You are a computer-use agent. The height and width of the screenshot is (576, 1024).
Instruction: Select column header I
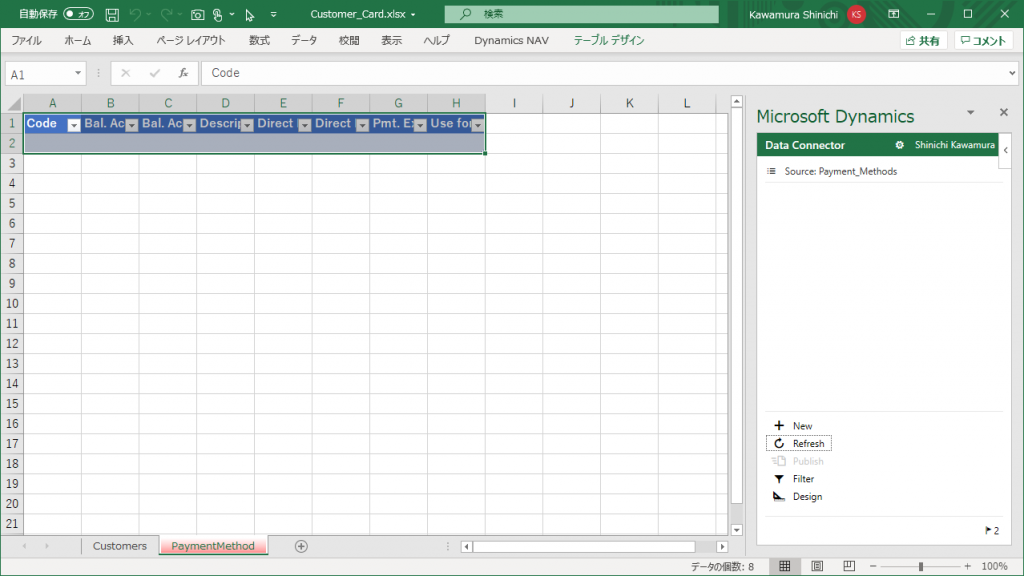(x=514, y=103)
